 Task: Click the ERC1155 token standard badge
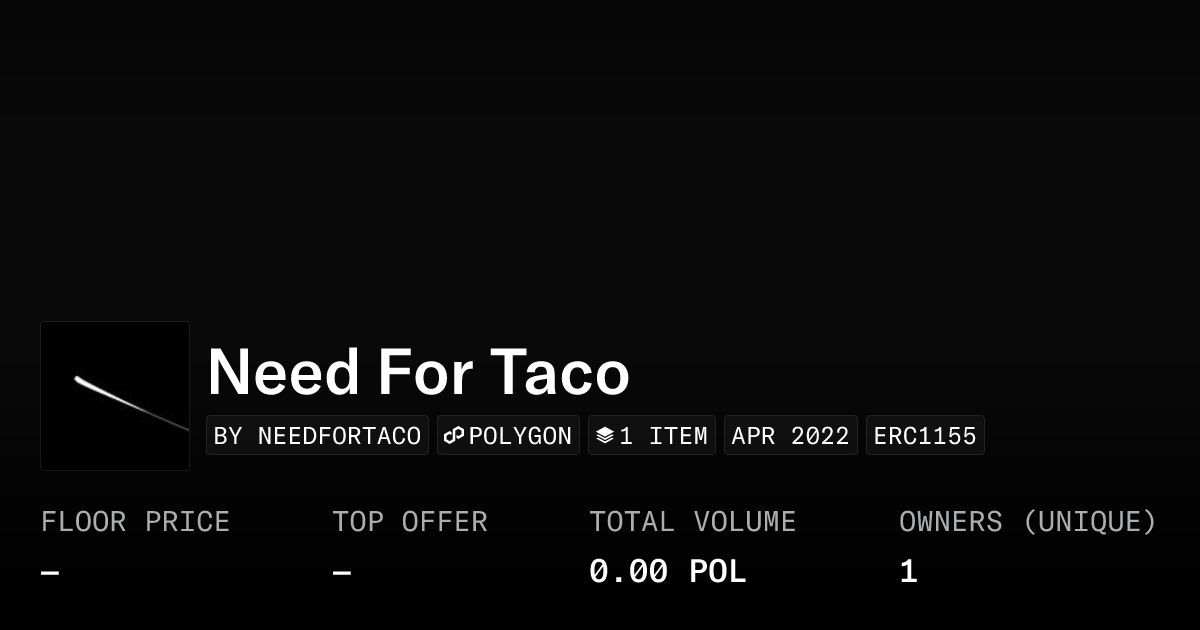[925, 436]
